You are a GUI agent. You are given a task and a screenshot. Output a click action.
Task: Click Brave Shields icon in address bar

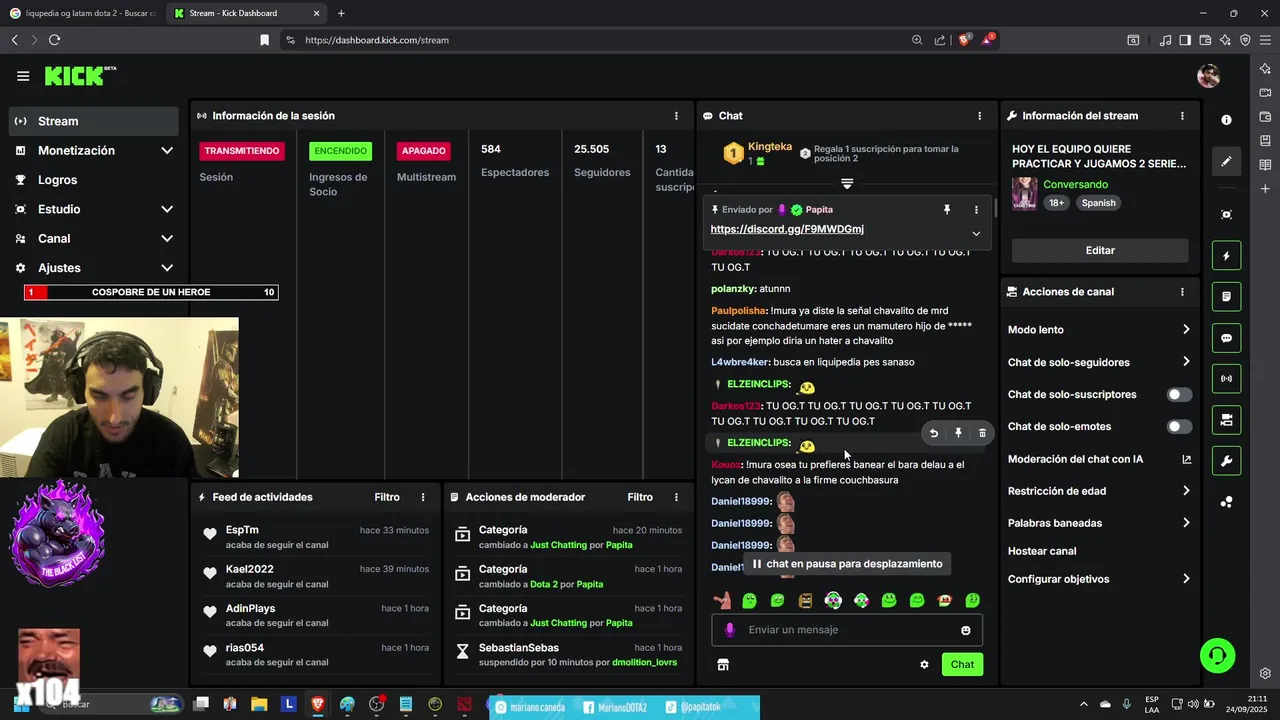964,40
